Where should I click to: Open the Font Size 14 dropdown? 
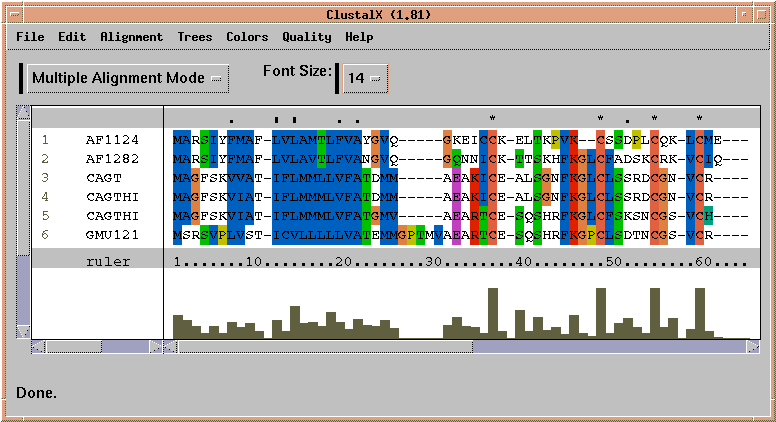[364, 79]
